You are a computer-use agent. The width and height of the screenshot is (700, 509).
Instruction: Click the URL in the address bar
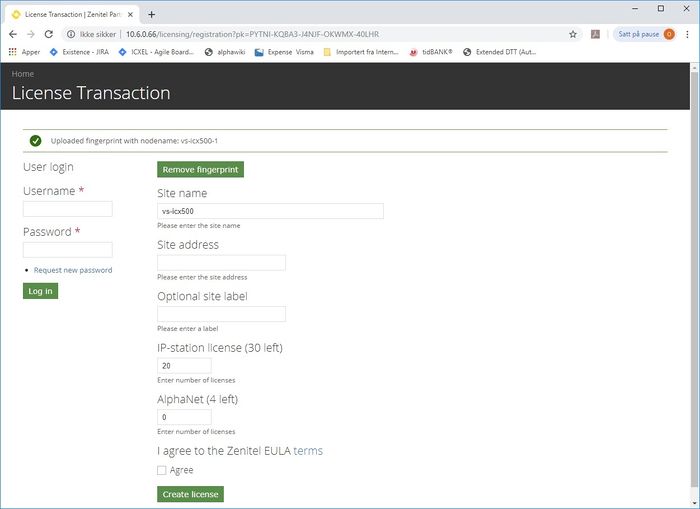252,34
